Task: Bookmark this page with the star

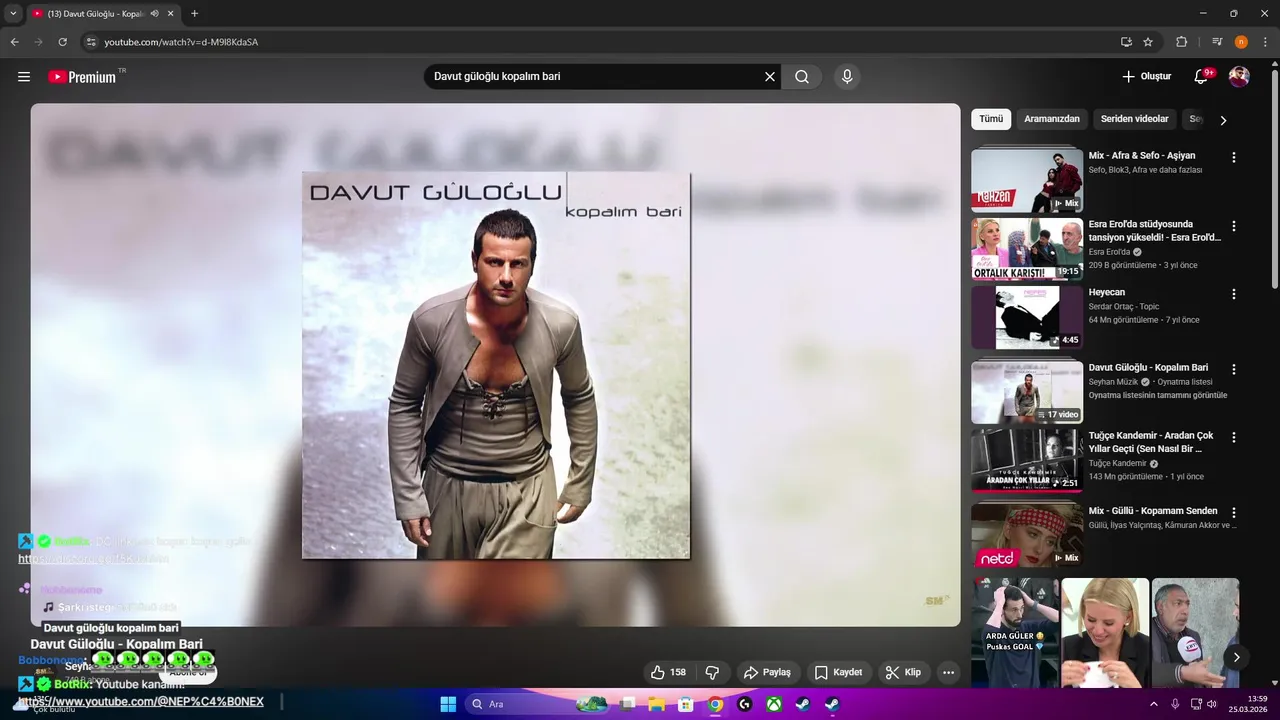Action: point(1148,42)
